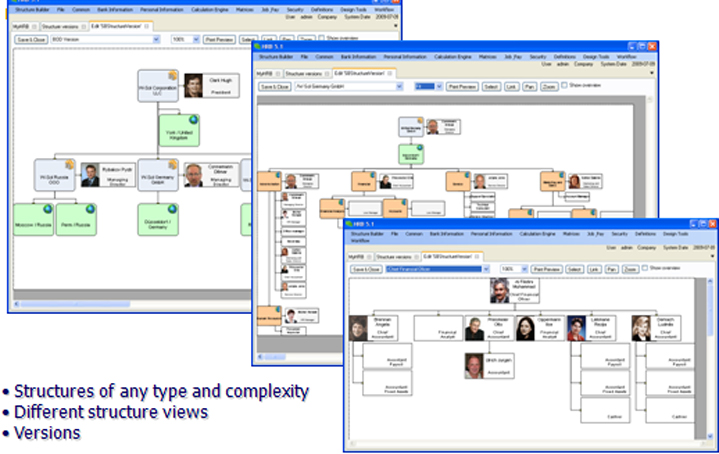
Task: Click the HRB 5.1 app icon in the Germany GmbH window title bar
Action: coord(257,46)
